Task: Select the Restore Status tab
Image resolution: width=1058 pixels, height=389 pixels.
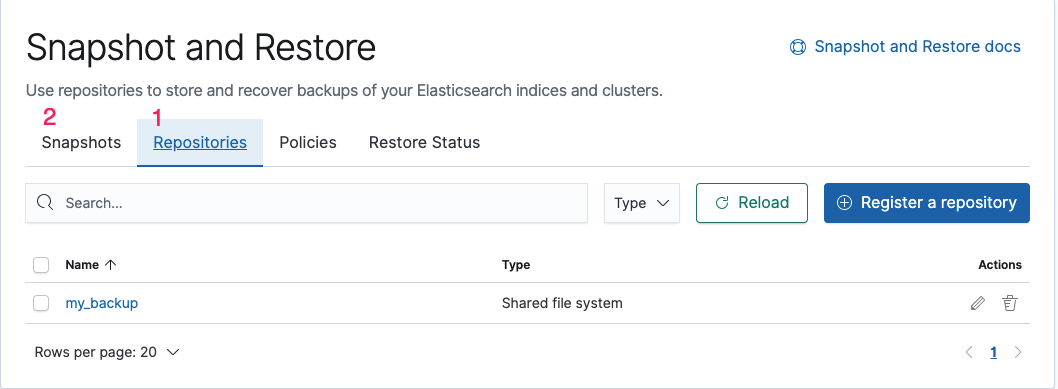Action: pos(424,143)
